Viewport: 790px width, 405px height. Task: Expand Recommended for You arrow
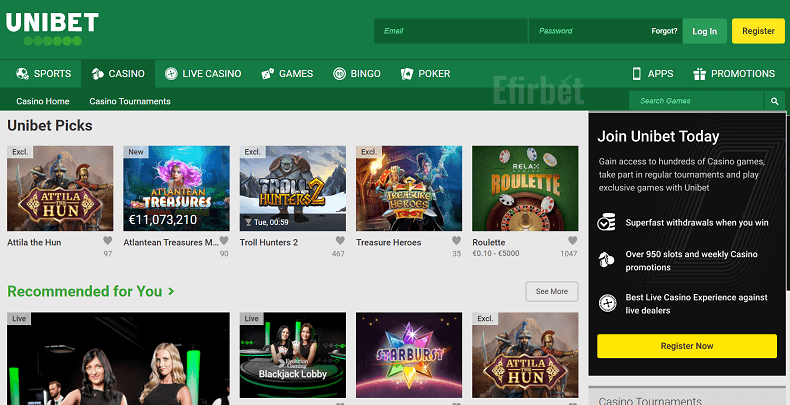click(x=172, y=292)
